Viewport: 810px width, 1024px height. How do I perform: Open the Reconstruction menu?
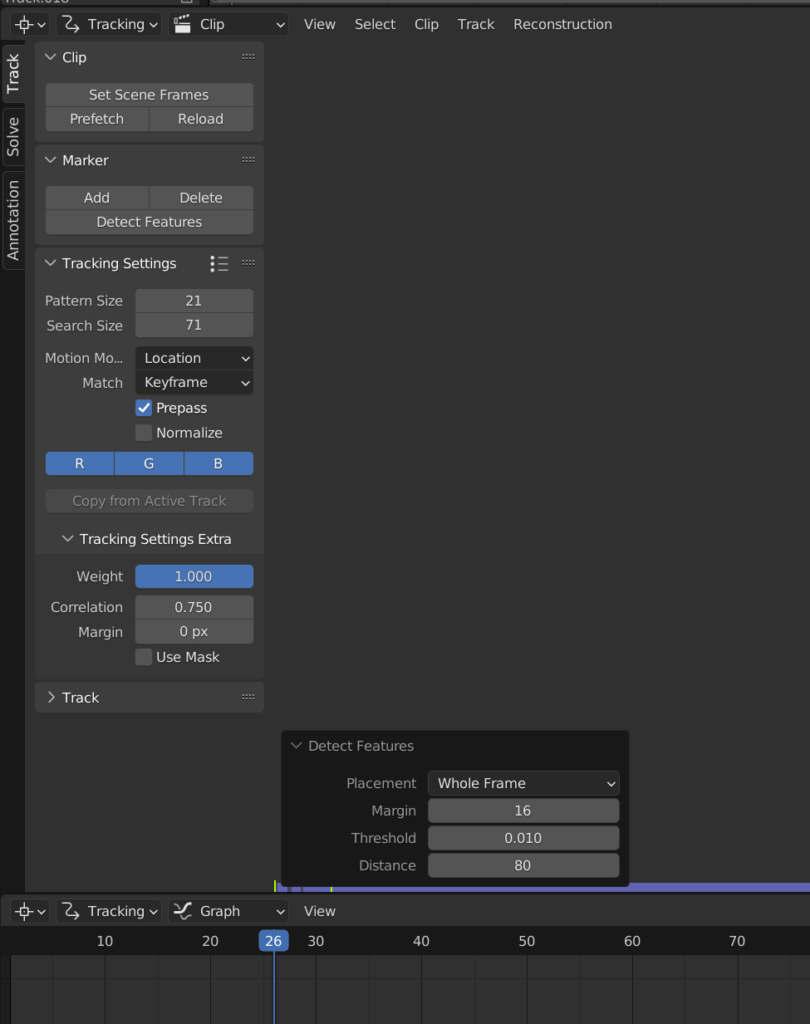[x=562, y=24]
